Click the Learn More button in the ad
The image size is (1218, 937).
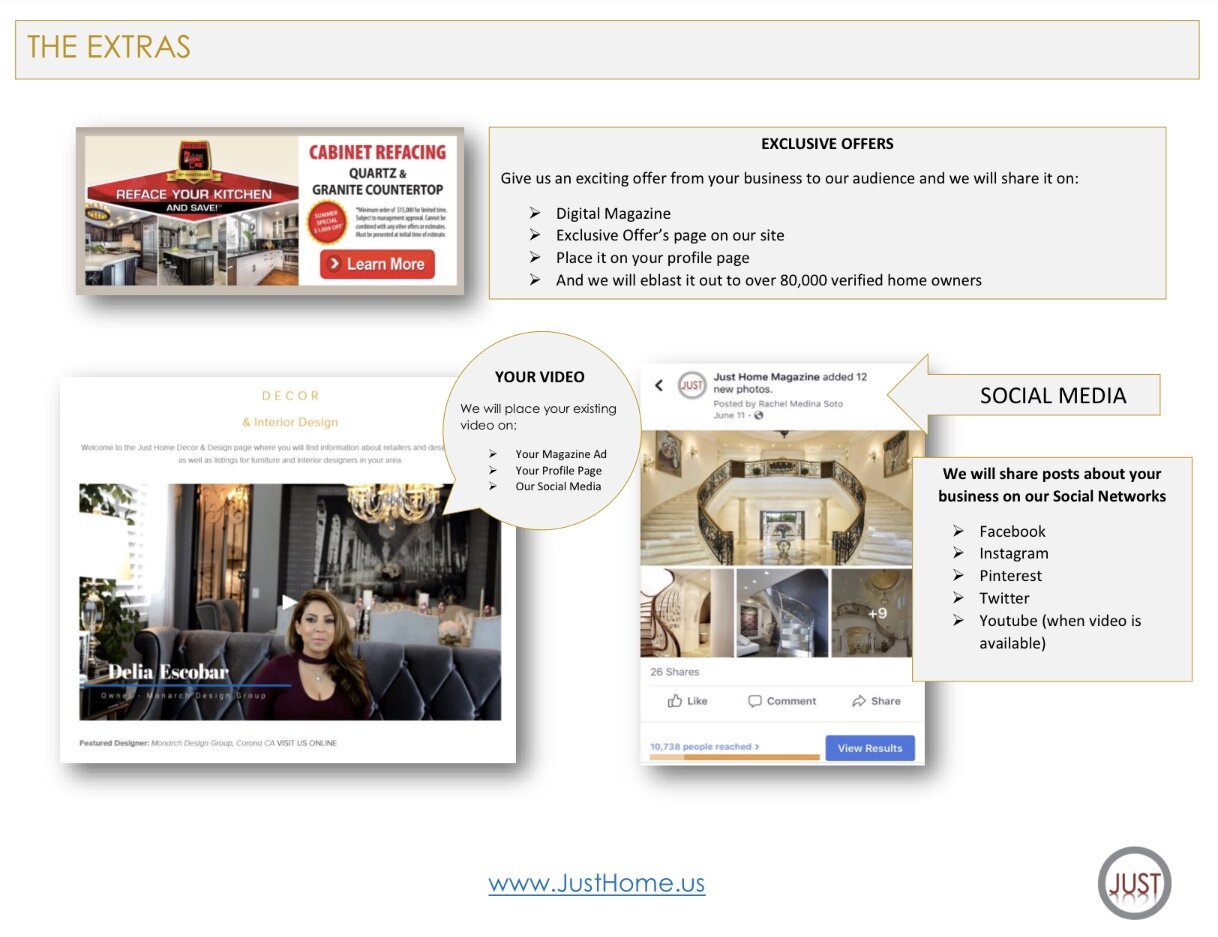click(x=377, y=264)
